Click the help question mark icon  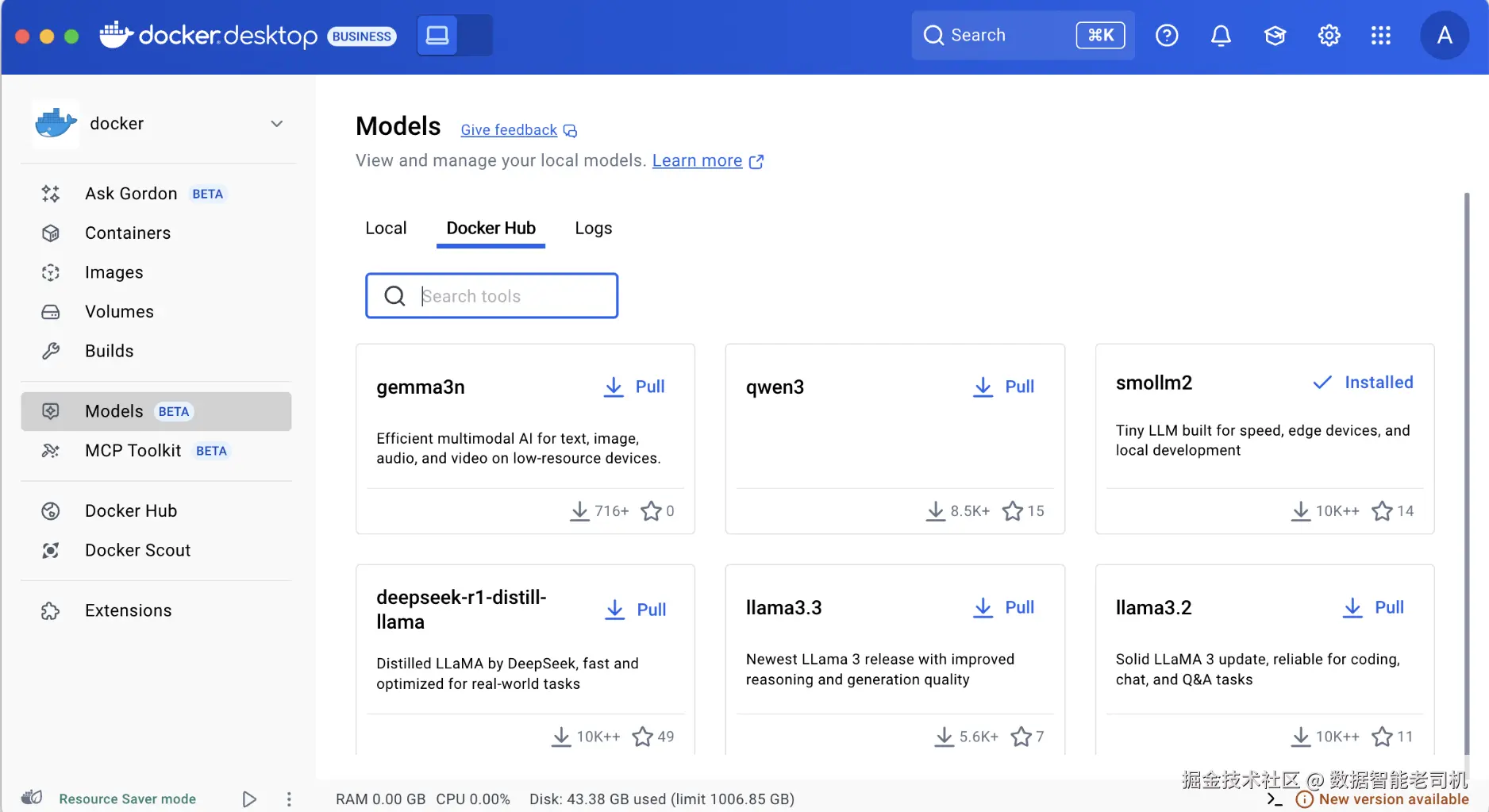tap(1167, 36)
